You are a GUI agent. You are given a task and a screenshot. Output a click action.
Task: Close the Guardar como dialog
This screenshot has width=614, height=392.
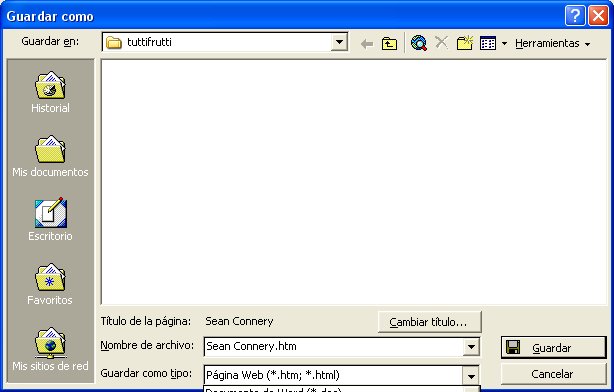coord(598,16)
